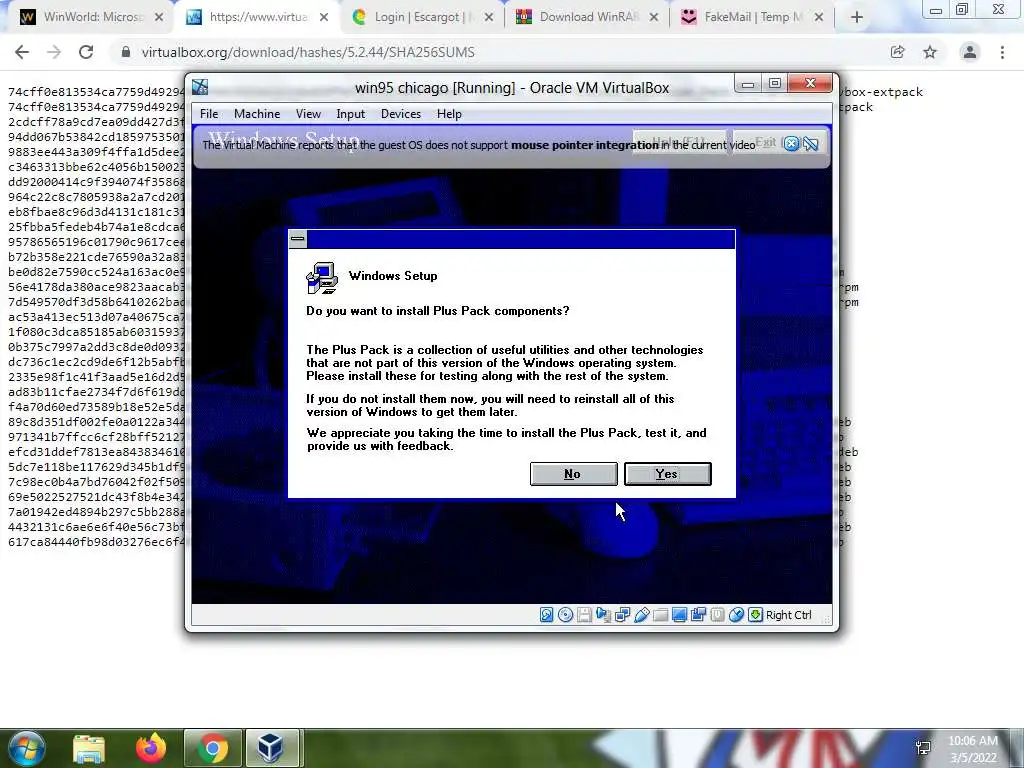The height and width of the screenshot is (768, 1024).
Task: Switch to the Login Escargot tab
Action: click(422, 17)
